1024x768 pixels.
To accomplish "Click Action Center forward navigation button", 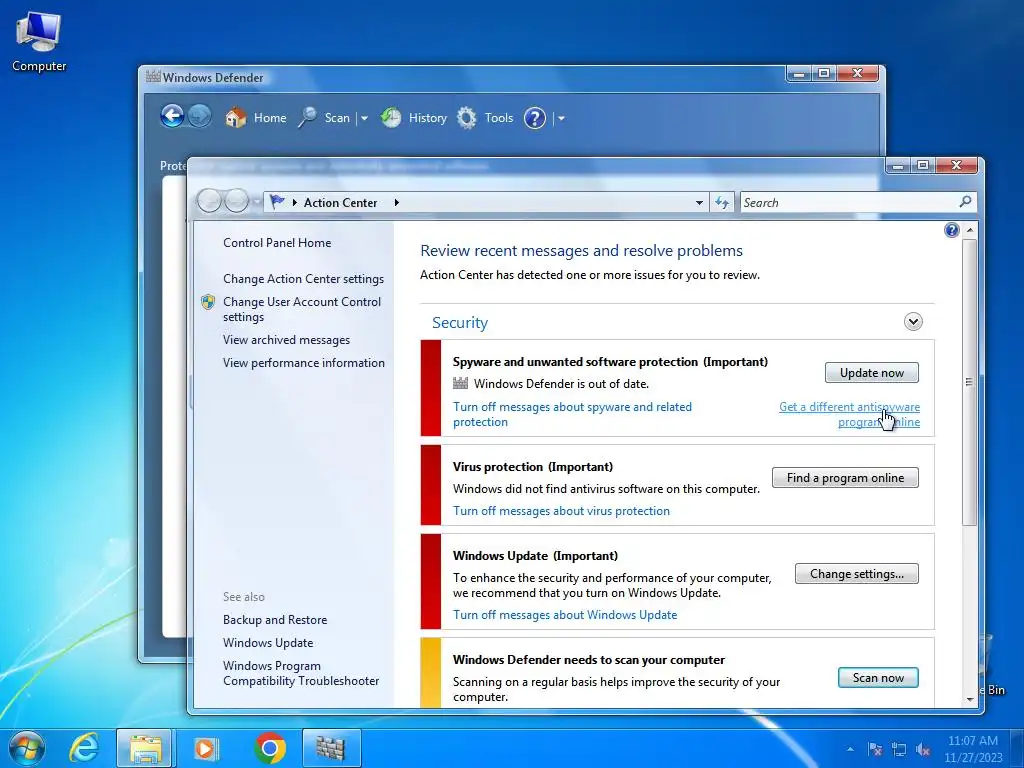I will pos(236,201).
